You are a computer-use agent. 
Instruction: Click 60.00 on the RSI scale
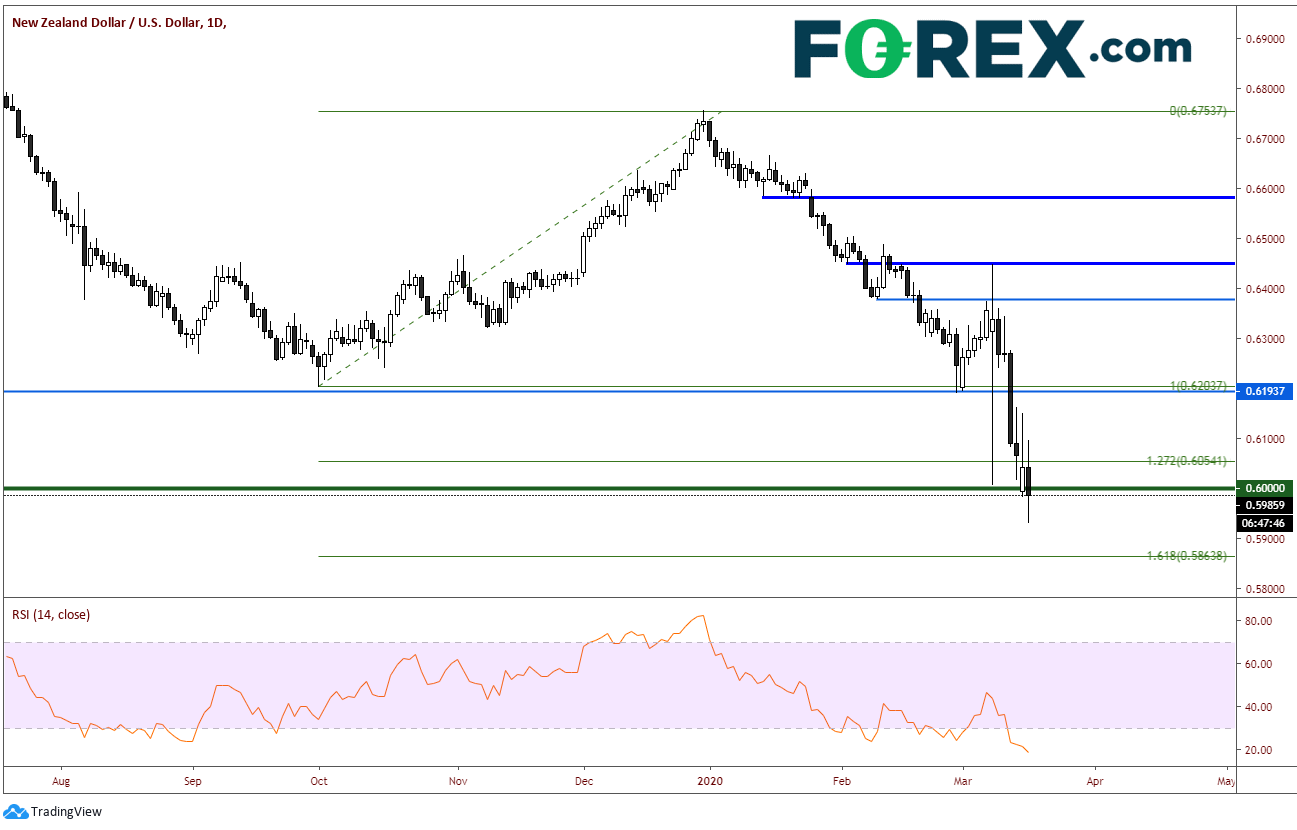pos(1259,664)
